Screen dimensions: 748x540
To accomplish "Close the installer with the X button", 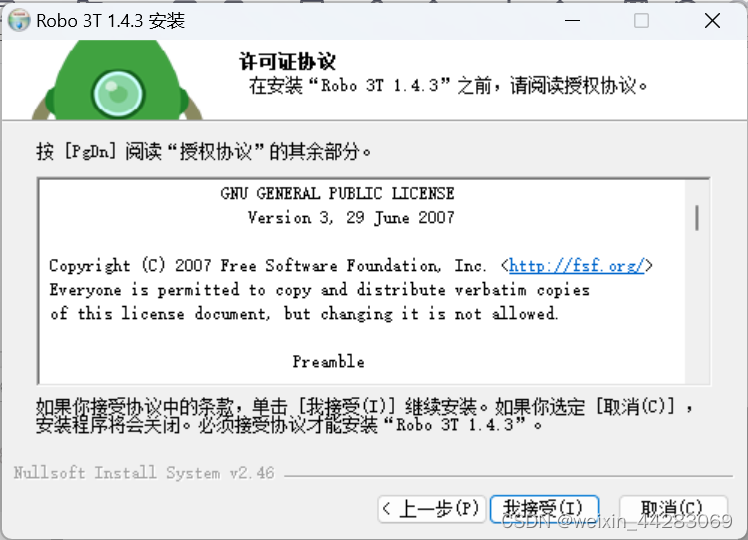I will [712, 21].
